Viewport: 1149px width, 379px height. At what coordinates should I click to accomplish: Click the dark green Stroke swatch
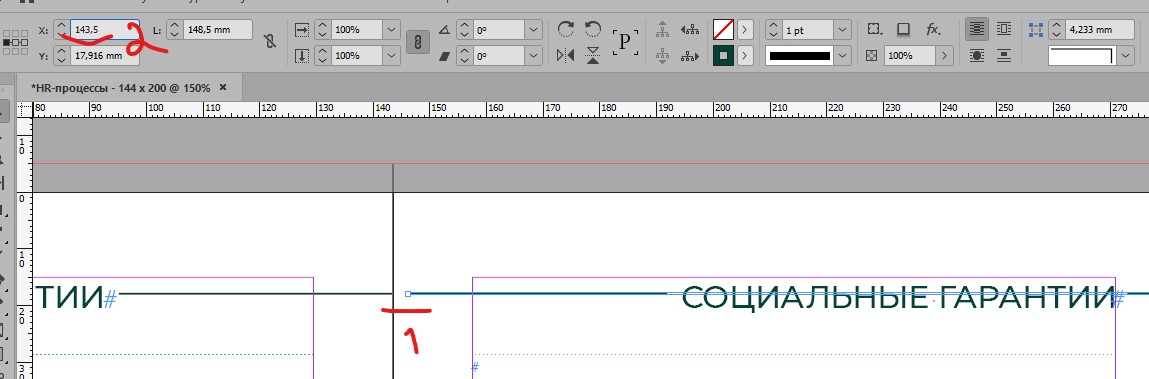click(x=723, y=55)
